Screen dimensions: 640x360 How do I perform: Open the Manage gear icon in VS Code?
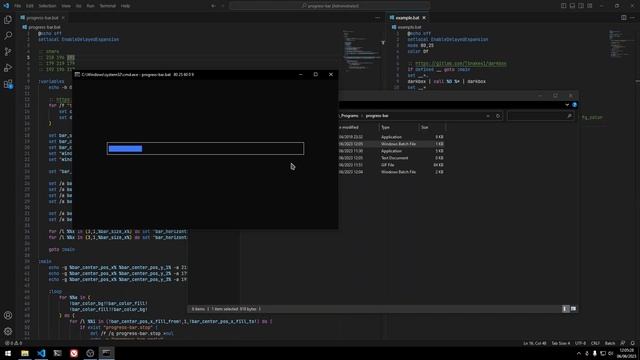tap(8, 331)
